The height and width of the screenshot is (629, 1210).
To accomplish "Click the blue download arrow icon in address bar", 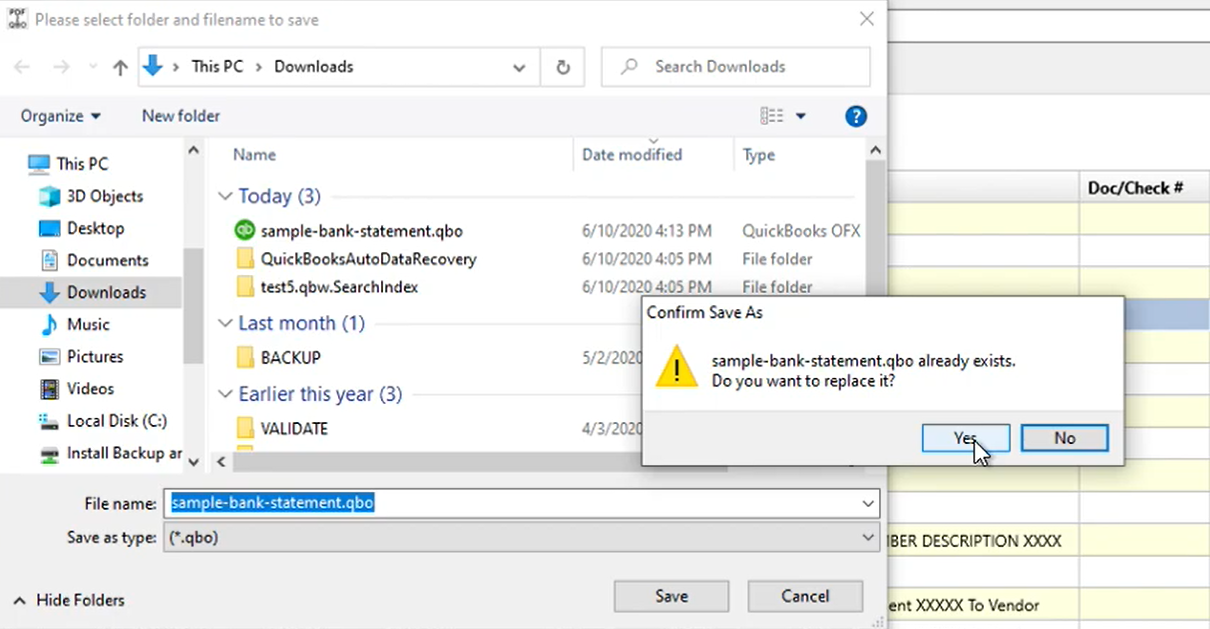I will coord(152,66).
